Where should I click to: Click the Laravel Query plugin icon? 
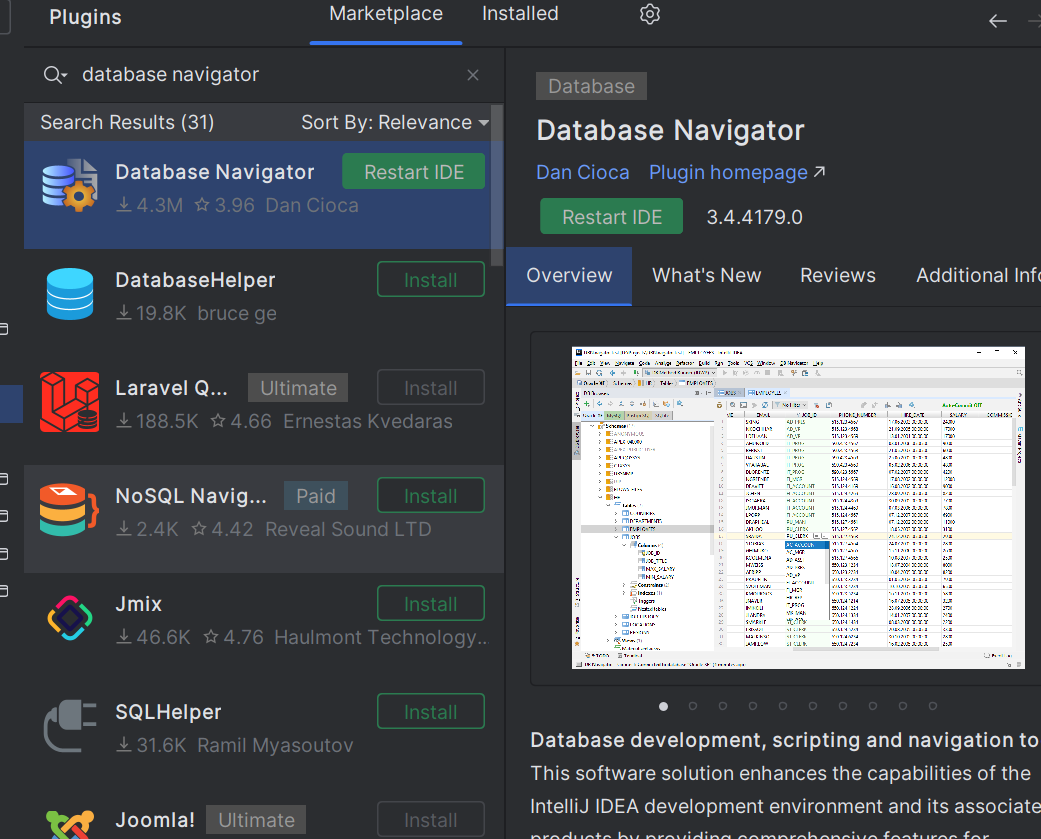[x=70, y=402]
